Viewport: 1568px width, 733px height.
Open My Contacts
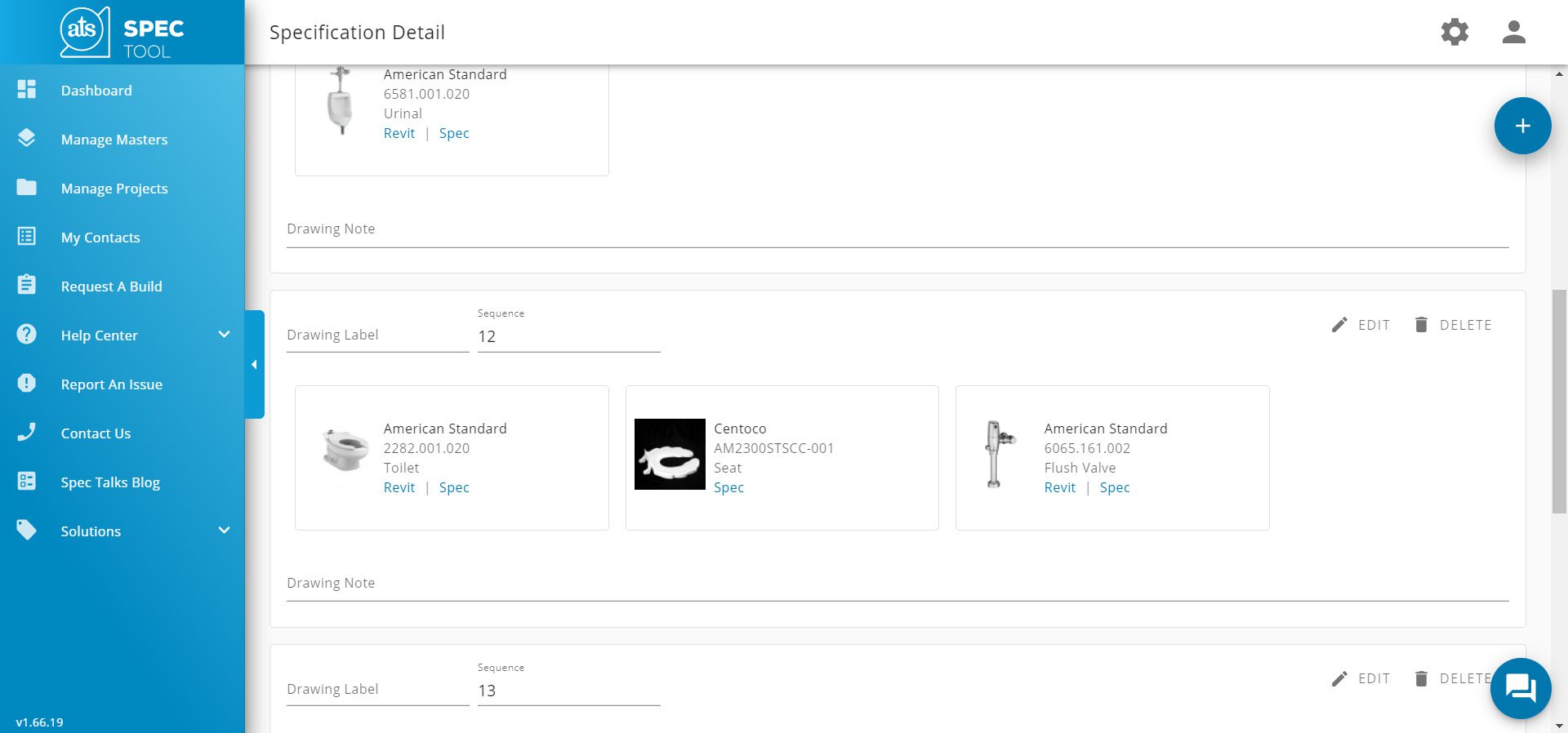(100, 238)
